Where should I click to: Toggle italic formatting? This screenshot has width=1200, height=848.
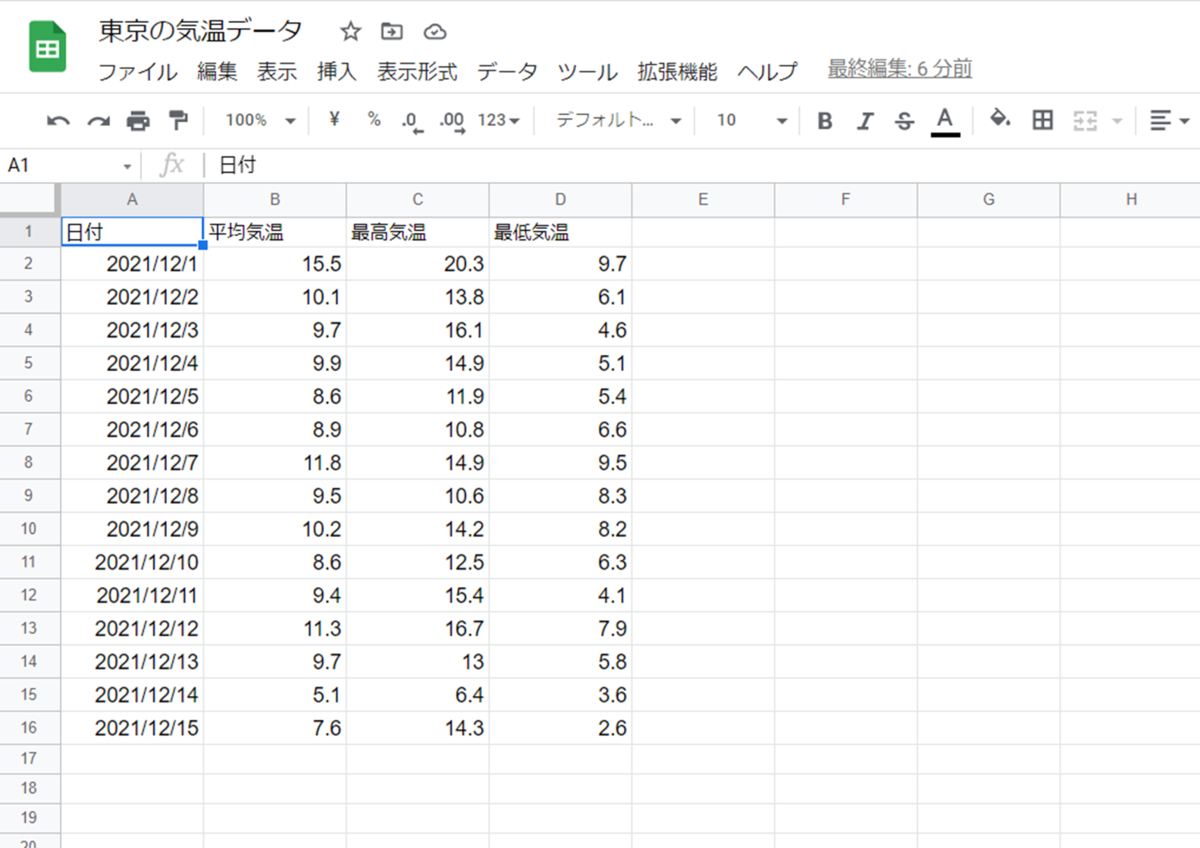864,119
